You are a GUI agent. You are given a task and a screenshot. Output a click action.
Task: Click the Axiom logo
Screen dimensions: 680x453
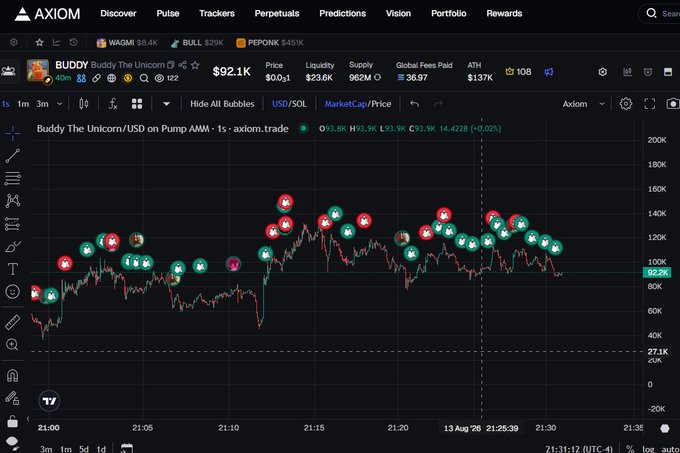pos(47,14)
